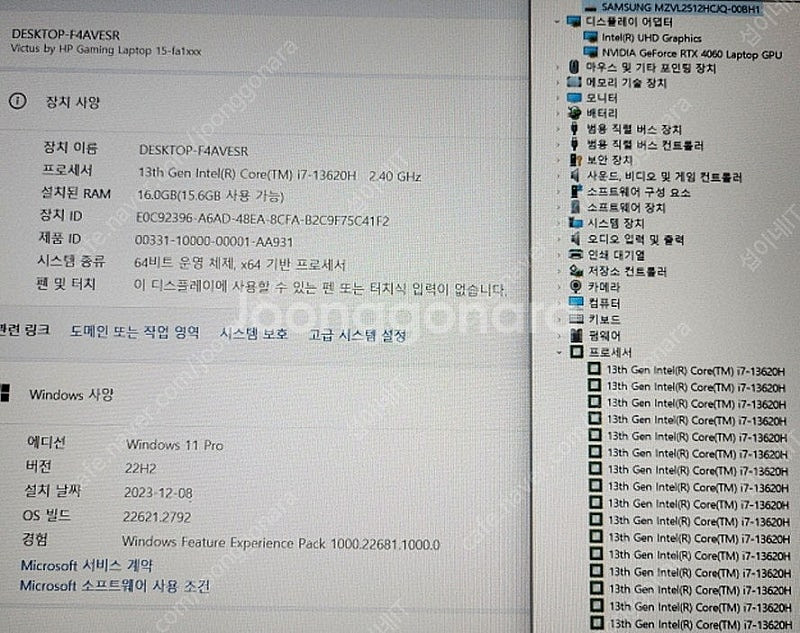Viewport: 800px width, 633px height.
Task: Click the 오디오 입력 및 출력 icon
Action: pyautogui.click(x=576, y=239)
